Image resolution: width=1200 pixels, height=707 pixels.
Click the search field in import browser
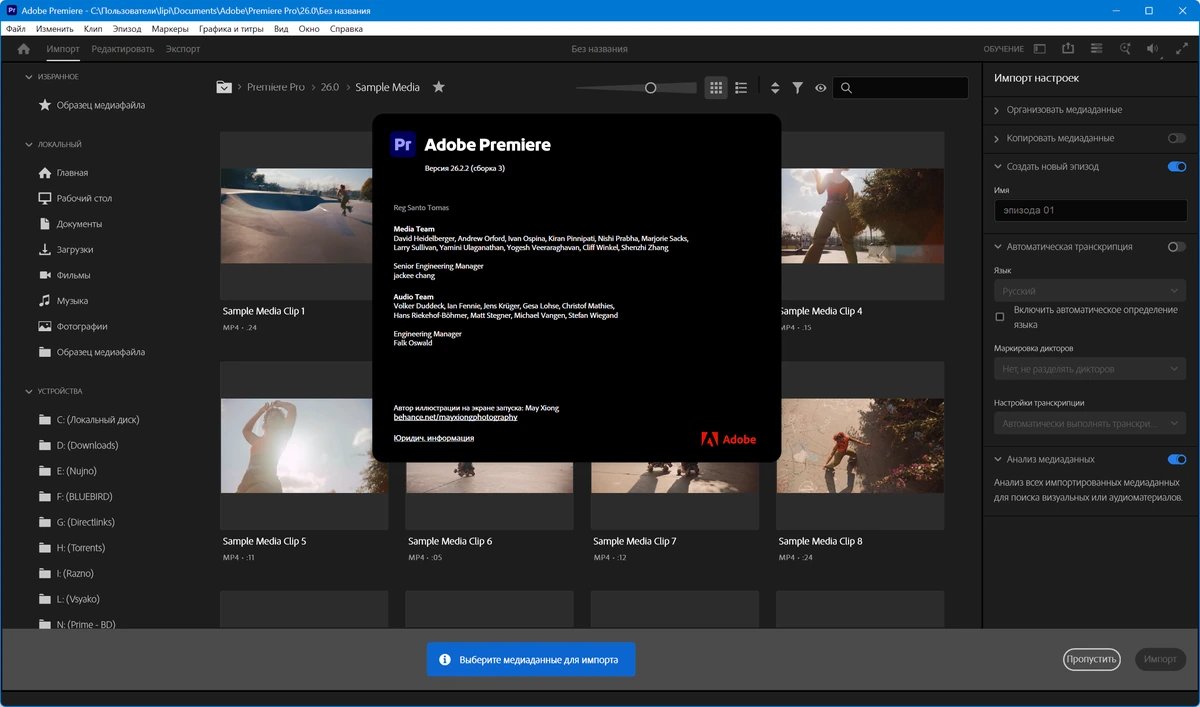pyautogui.click(x=901, y=88)
